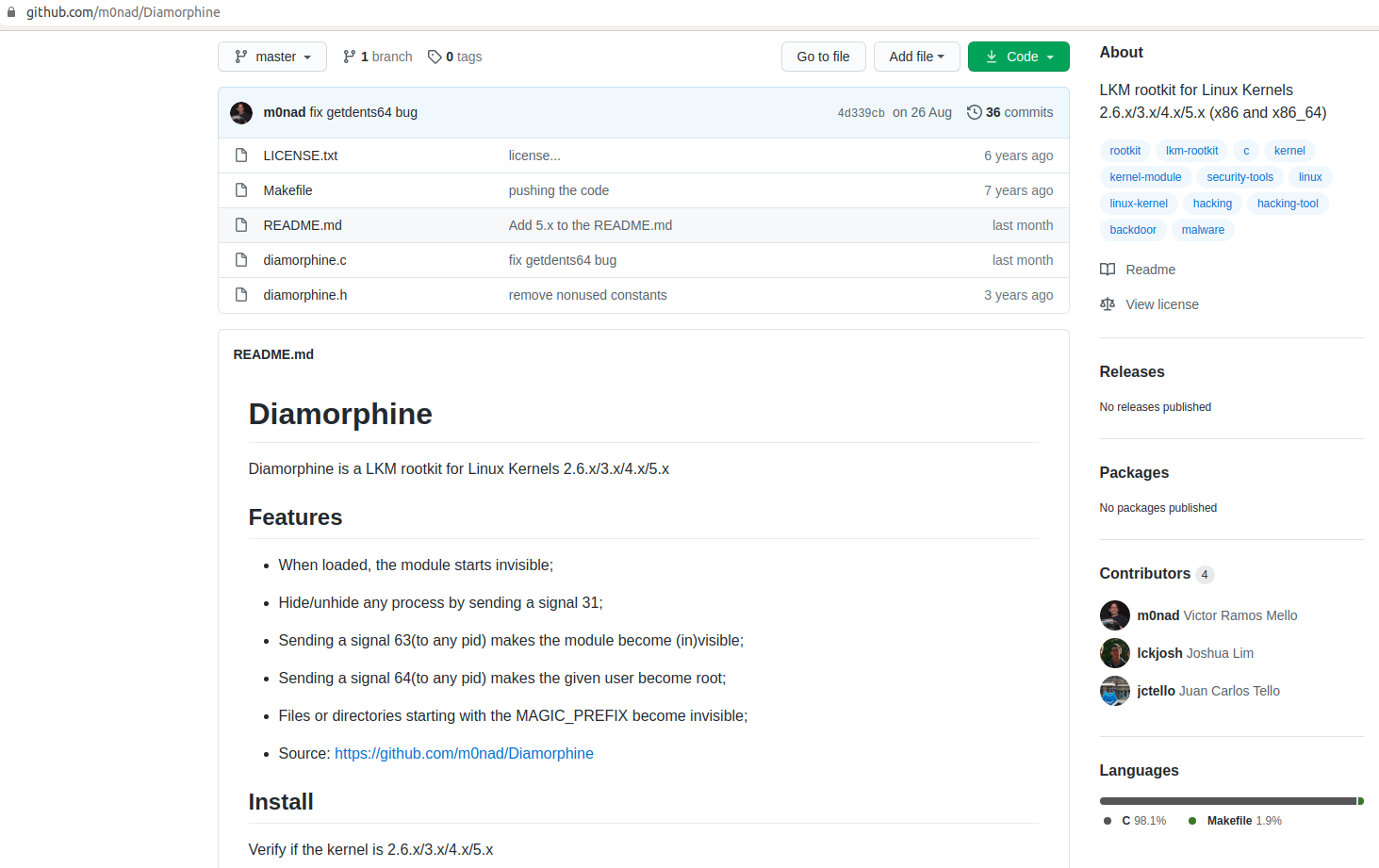Select the linux topic tag

[1310, 177]
